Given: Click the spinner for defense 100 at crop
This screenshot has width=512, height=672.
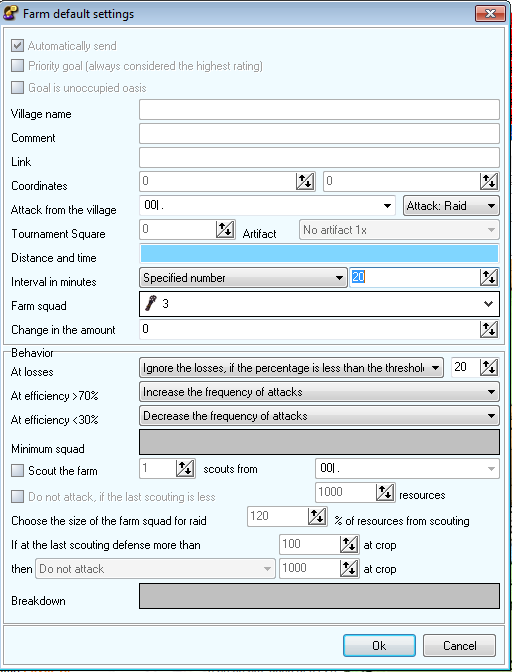Looking at the screenshot, I should (x=349, y=545).
